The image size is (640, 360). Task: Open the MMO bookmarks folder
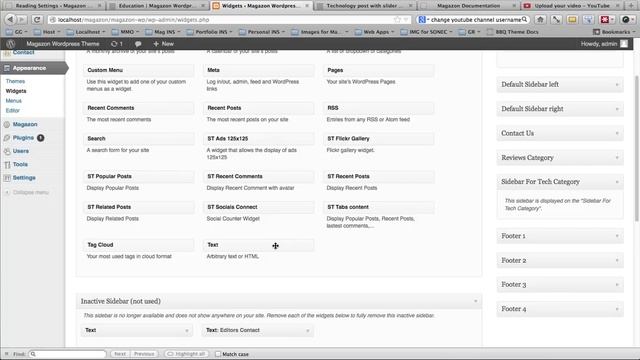pos(127,31)
